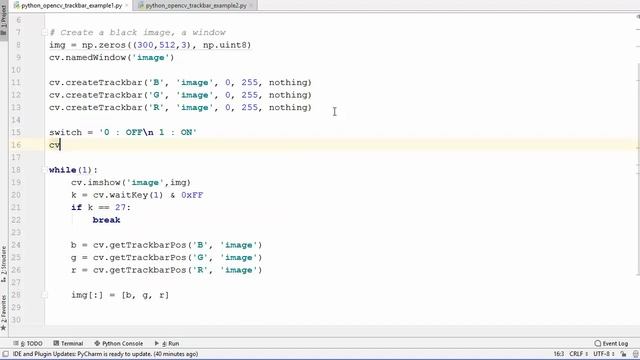Click the inspector icon in status bar corner

(636, 354)
